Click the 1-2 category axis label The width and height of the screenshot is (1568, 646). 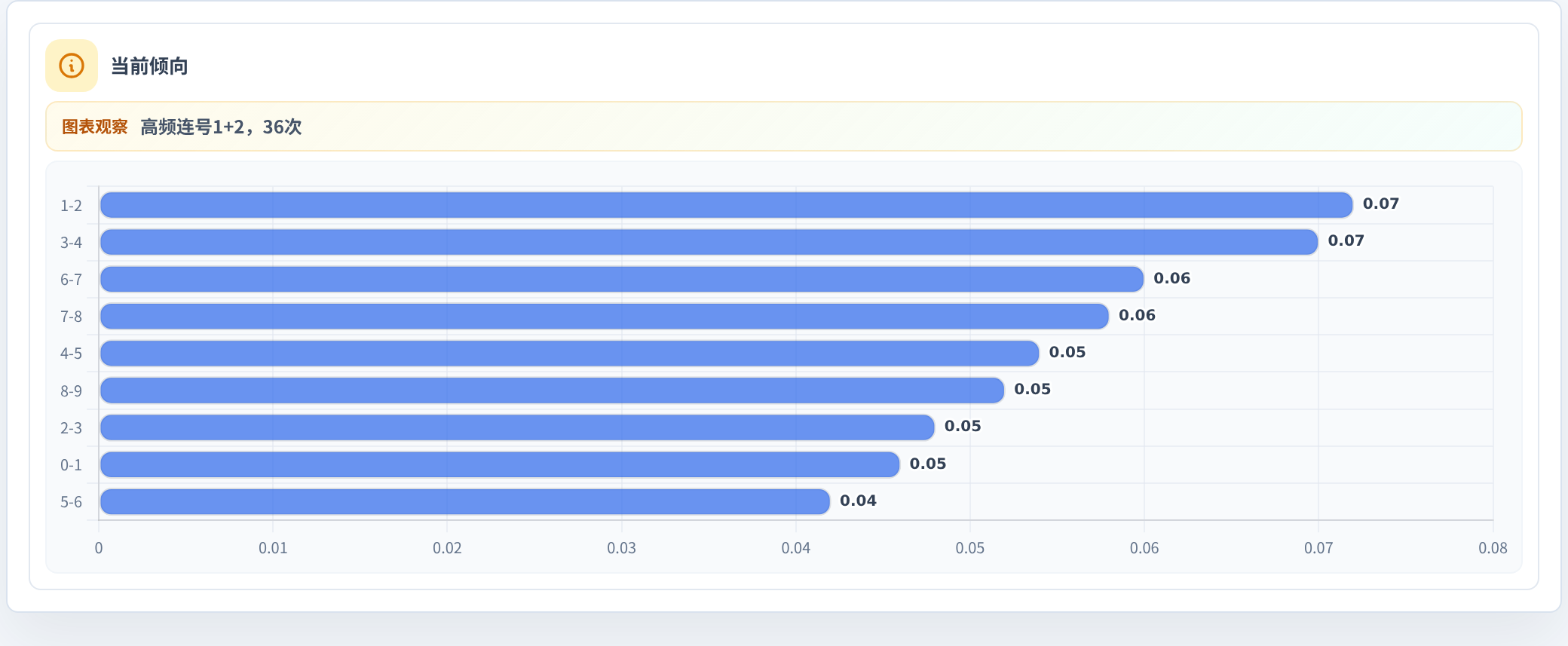coord(71,206)
